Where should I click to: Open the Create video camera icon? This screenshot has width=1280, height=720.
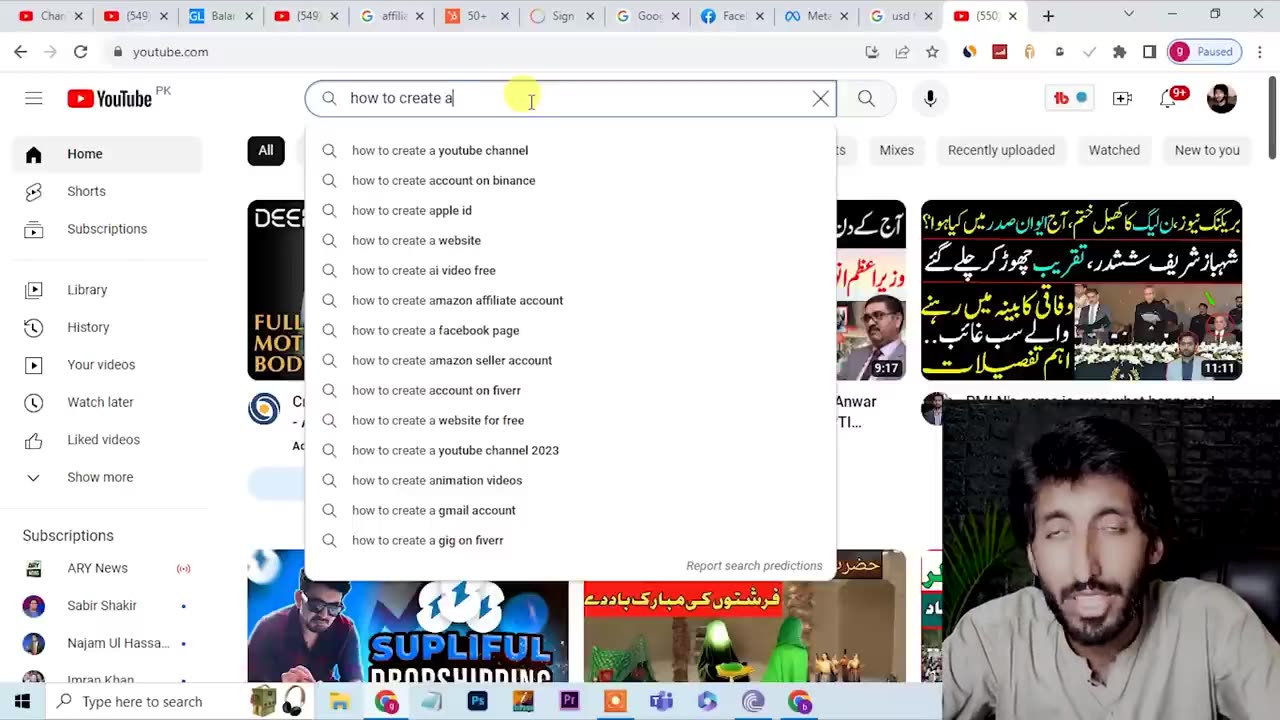click(1122, 98)
